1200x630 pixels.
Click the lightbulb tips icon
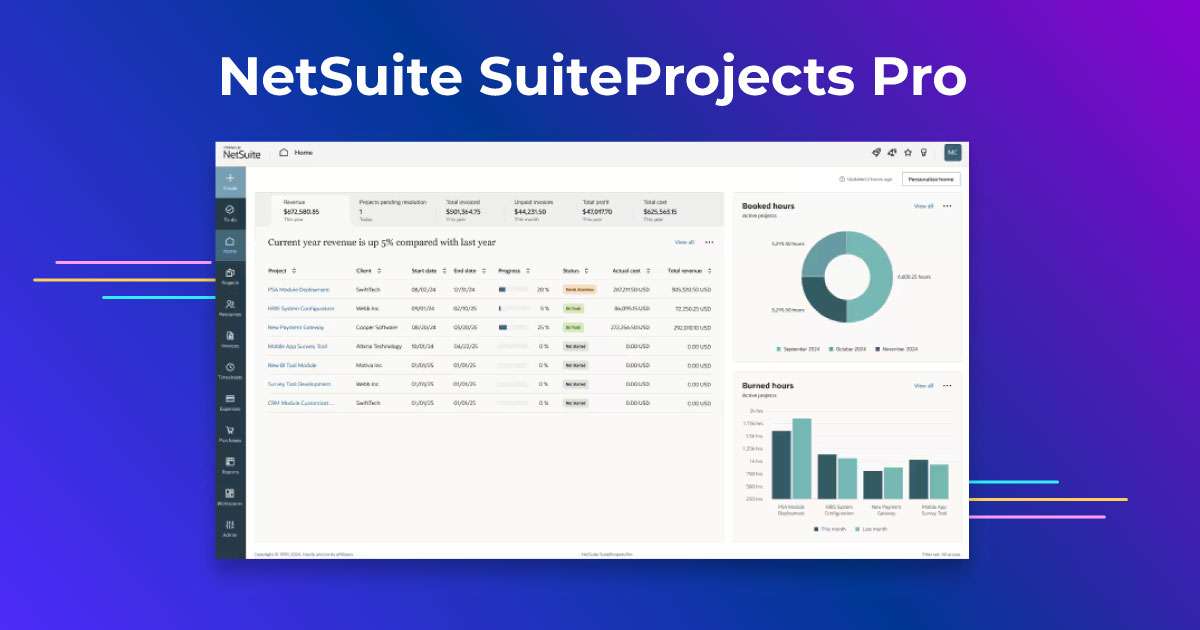click(x=924, y=152)
